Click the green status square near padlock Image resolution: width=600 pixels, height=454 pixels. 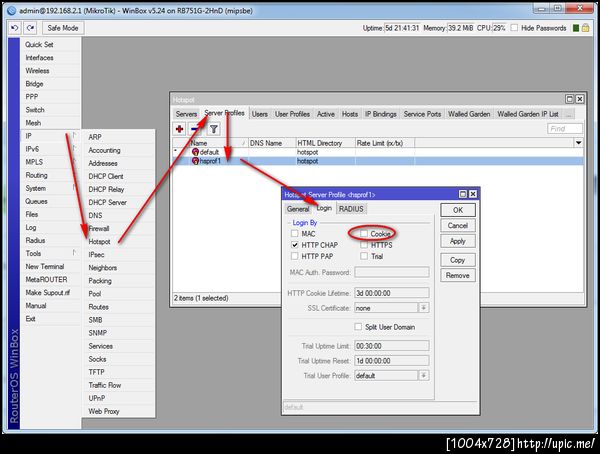(576, 28)
